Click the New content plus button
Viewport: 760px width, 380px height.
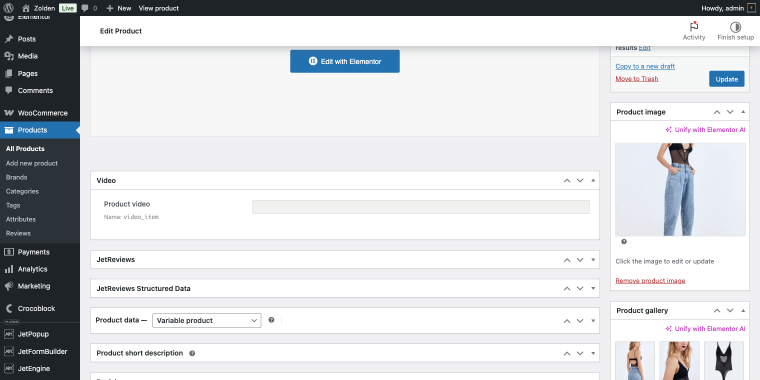pyautogui.click(x=119, y=8)
